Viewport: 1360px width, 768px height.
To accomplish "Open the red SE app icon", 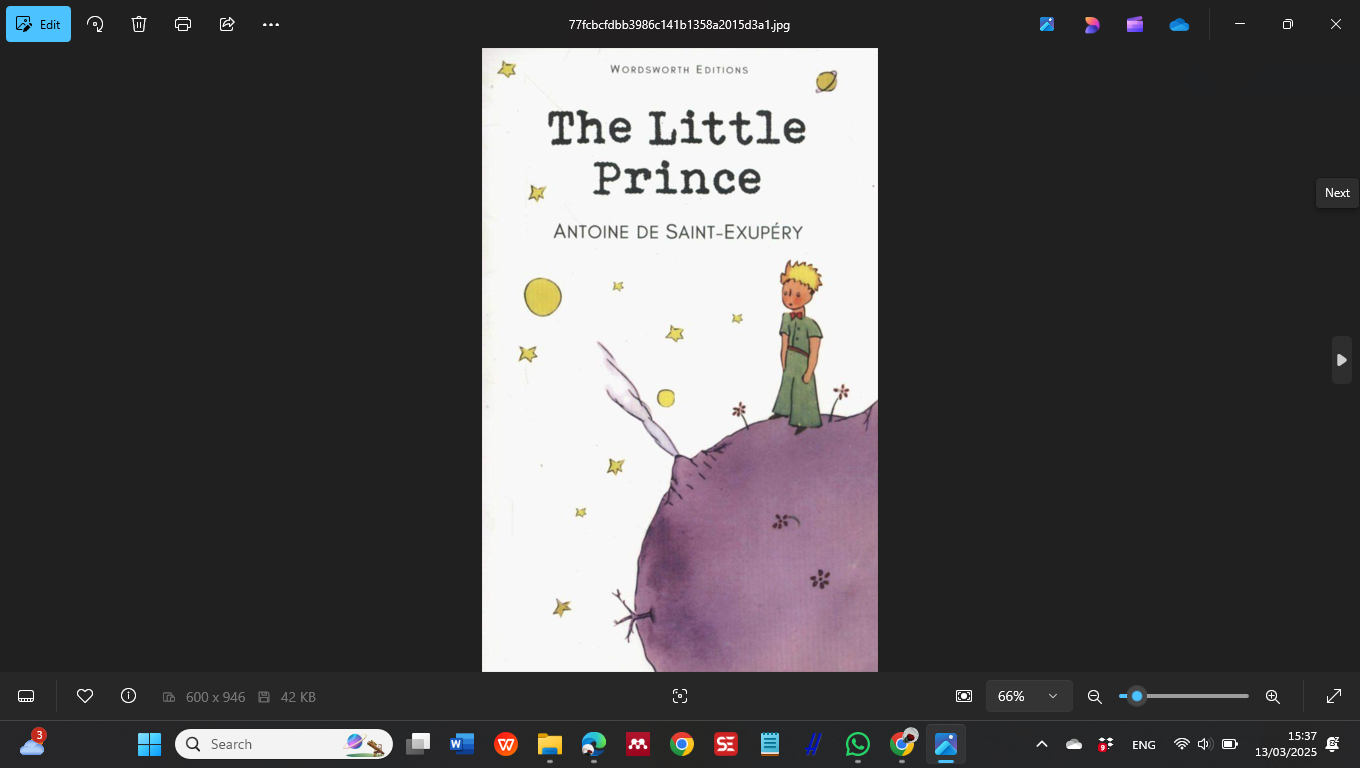I will 726,744.
